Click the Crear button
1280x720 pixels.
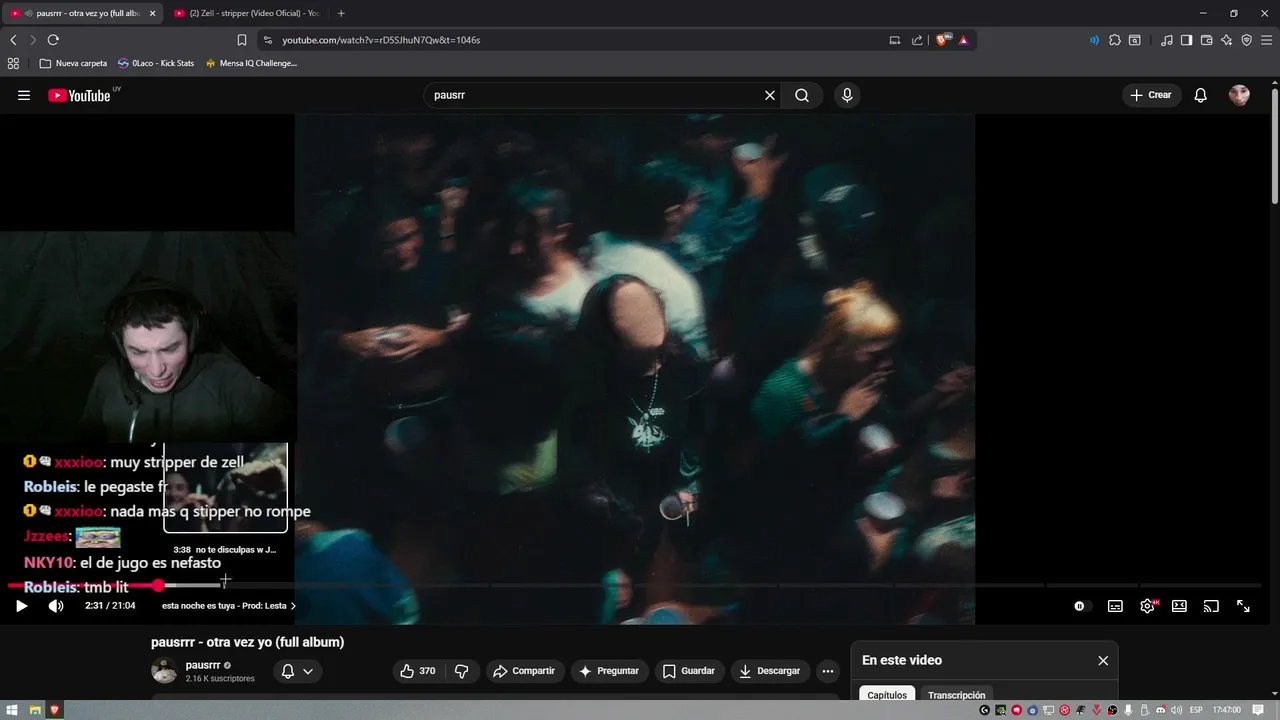(x=1151, y=95)
